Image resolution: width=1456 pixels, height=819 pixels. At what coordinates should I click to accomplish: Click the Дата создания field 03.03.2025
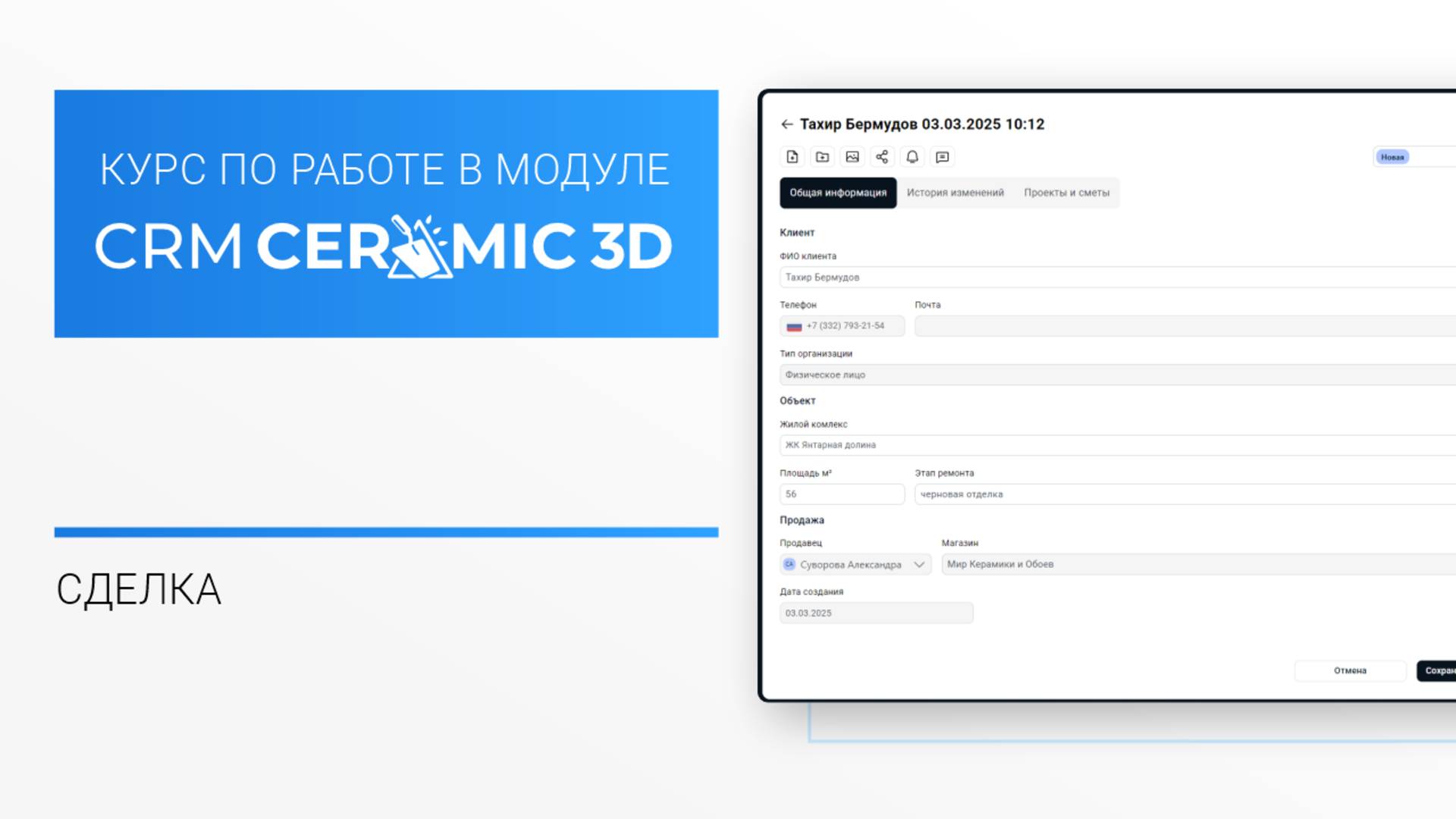876,613
